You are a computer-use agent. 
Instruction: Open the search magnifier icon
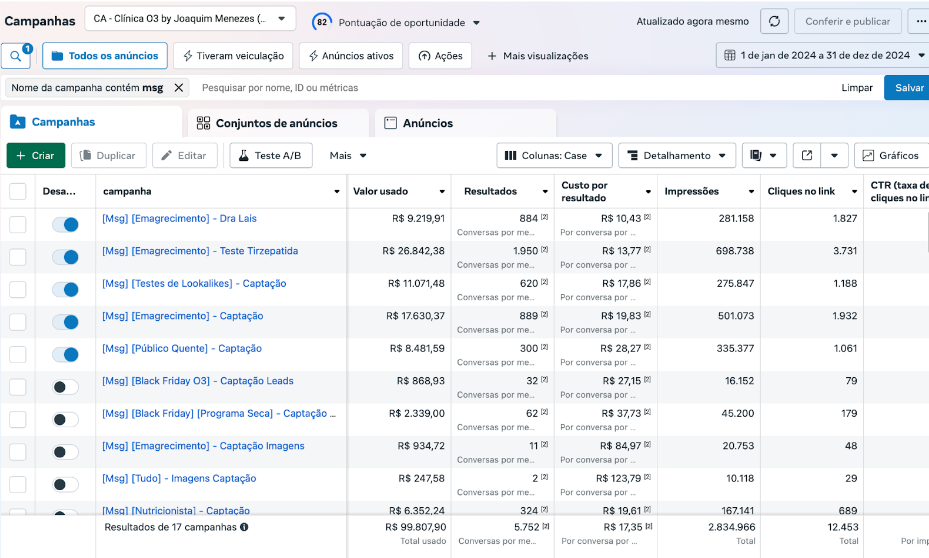point(17,56)
